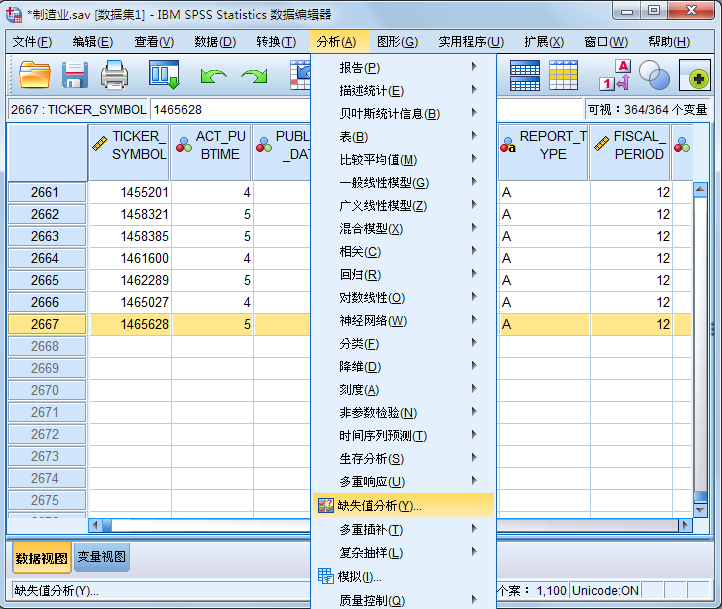Expand the 质量控制(Q) submenu
Viewport: 722px width, 609px height.
click(404, 599)
